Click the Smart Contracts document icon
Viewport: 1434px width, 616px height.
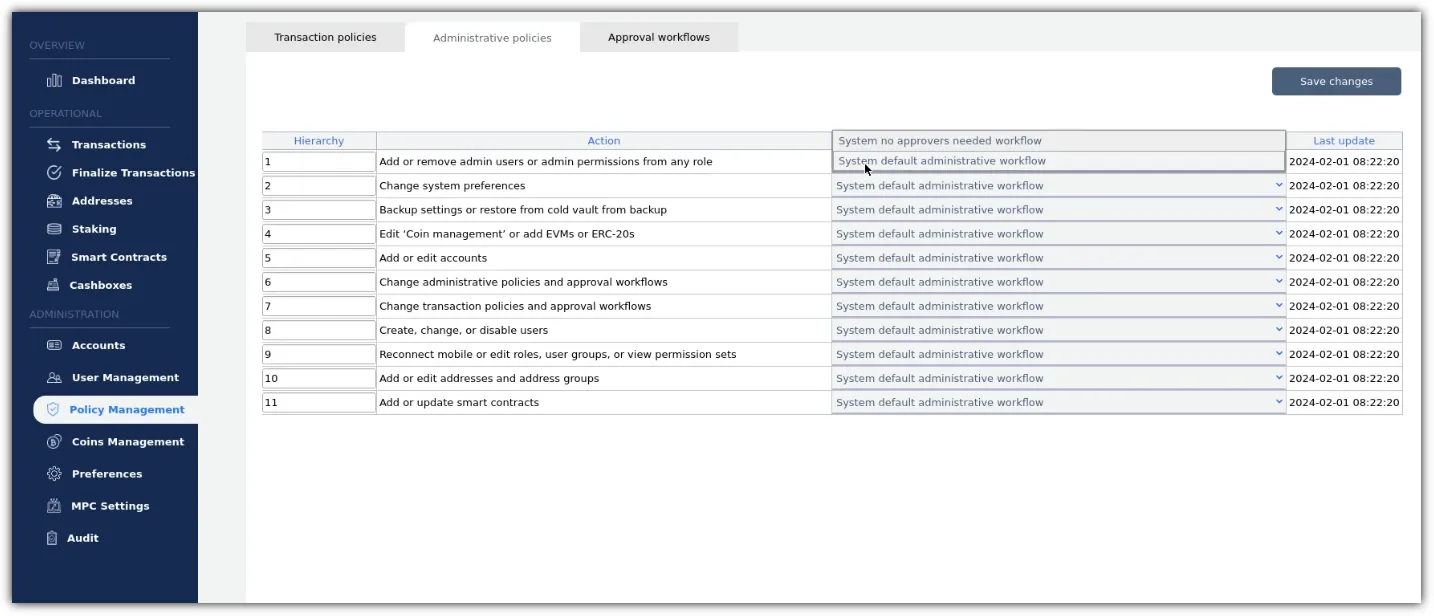[x=54, y=257]
